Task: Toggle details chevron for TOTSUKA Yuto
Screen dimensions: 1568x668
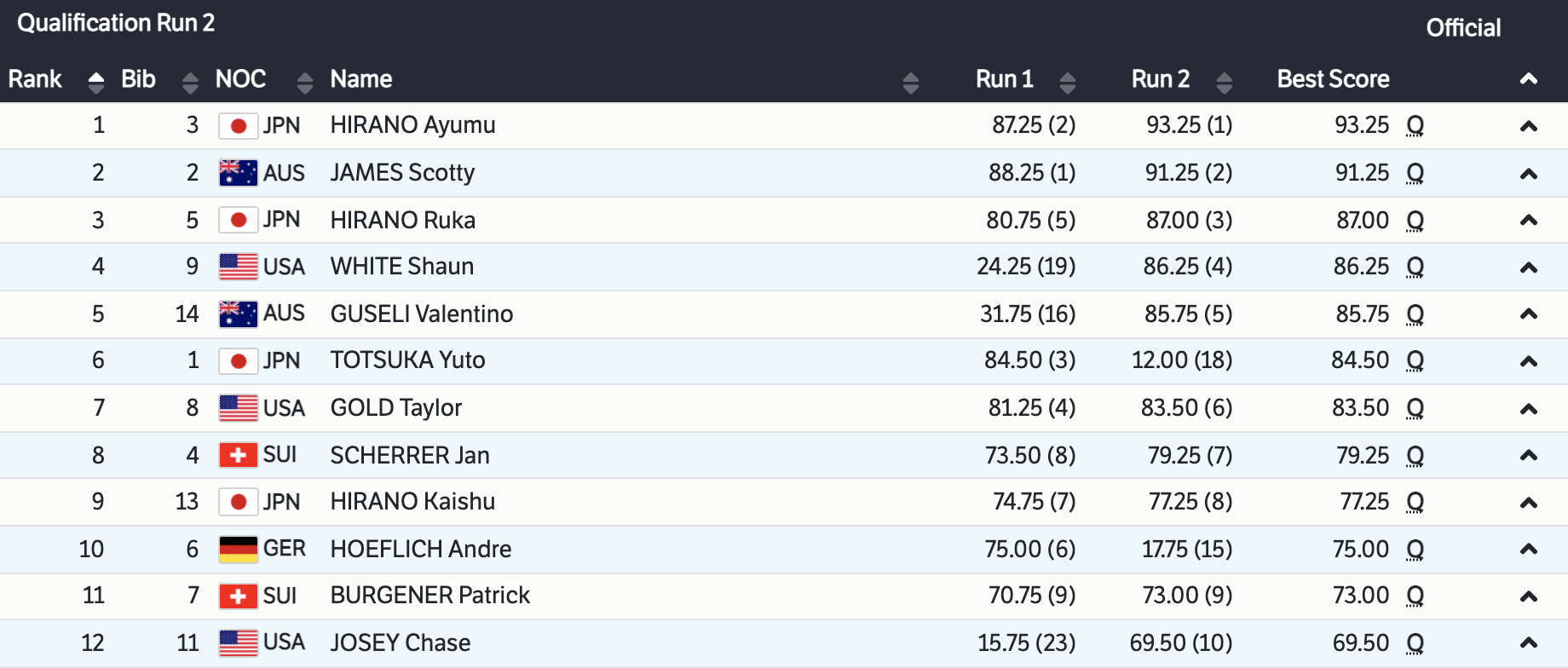Action: click(1528, 361)
